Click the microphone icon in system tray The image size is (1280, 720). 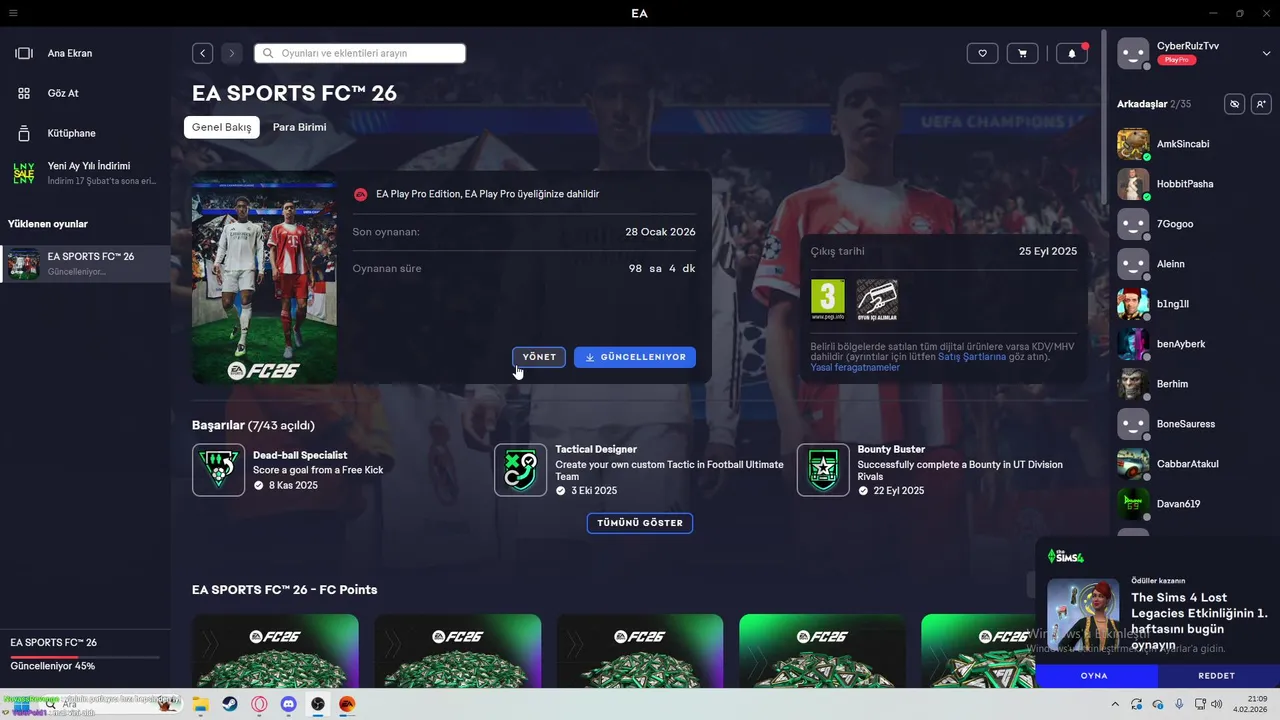coord(1179,704)
